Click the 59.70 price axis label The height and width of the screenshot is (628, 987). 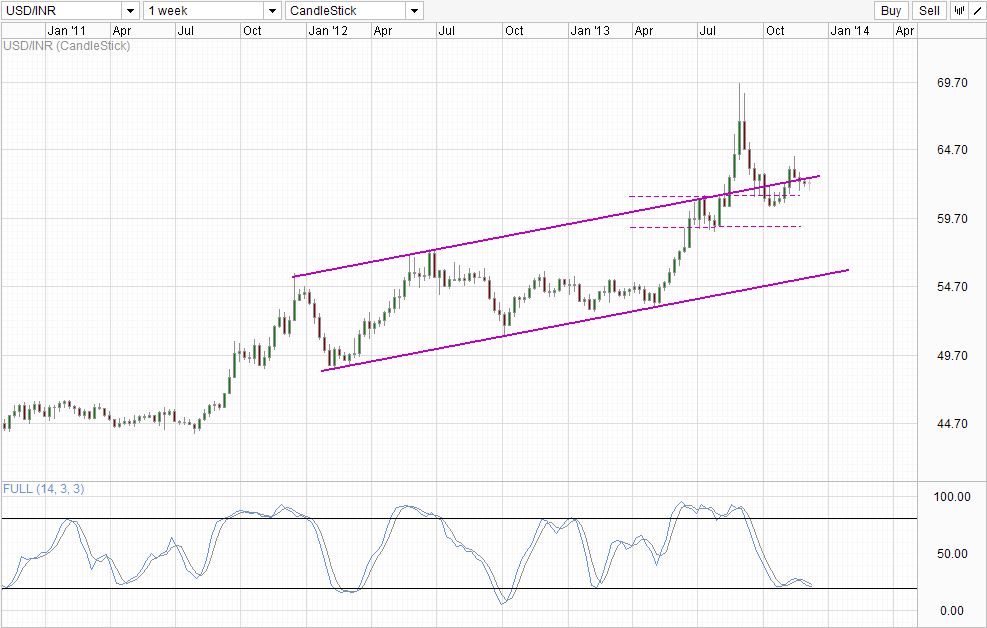coord(952,219)
